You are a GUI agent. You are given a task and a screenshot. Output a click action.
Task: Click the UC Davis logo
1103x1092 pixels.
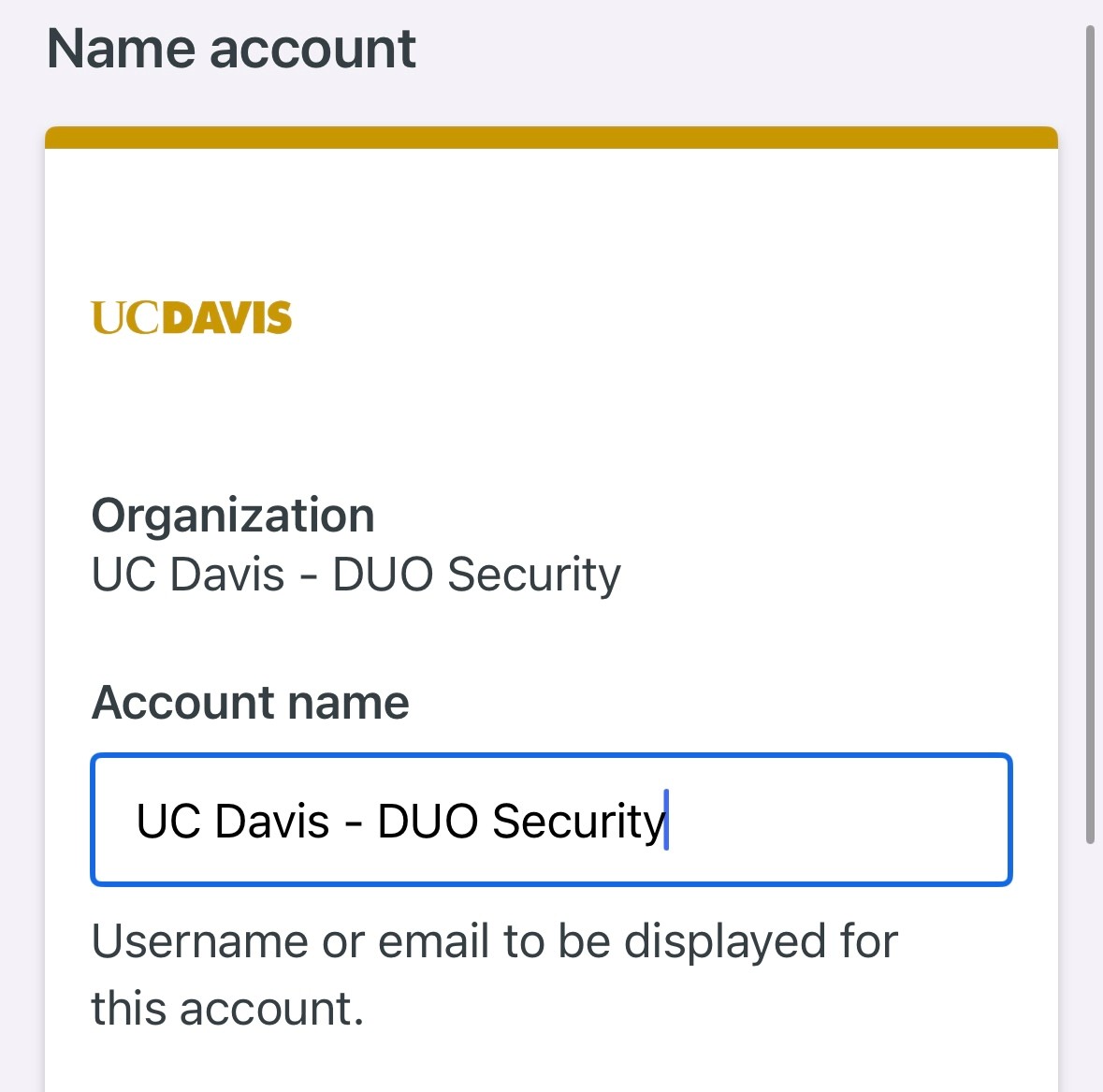click(192, 318)
